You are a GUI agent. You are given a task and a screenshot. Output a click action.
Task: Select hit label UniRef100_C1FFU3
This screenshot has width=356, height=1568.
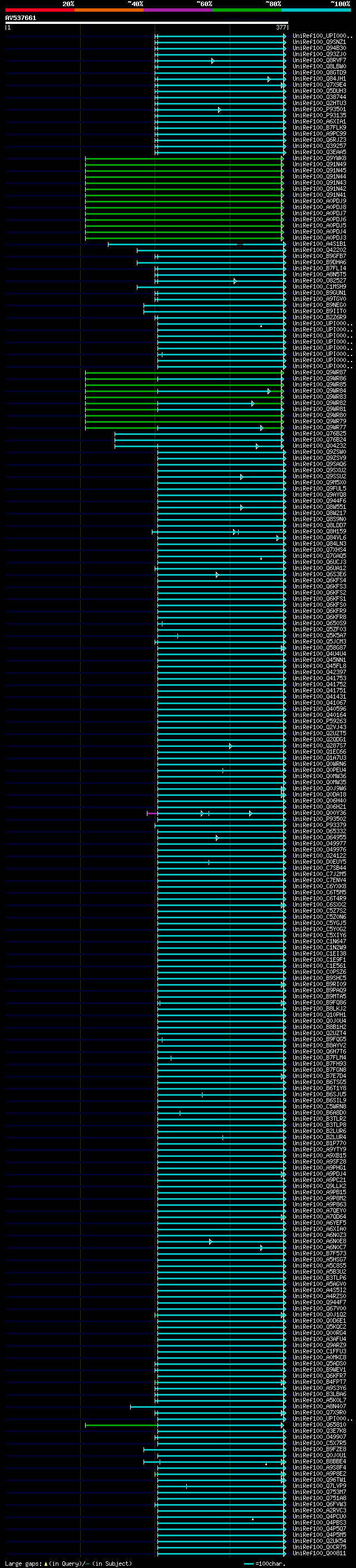(x=319, y=1352)
